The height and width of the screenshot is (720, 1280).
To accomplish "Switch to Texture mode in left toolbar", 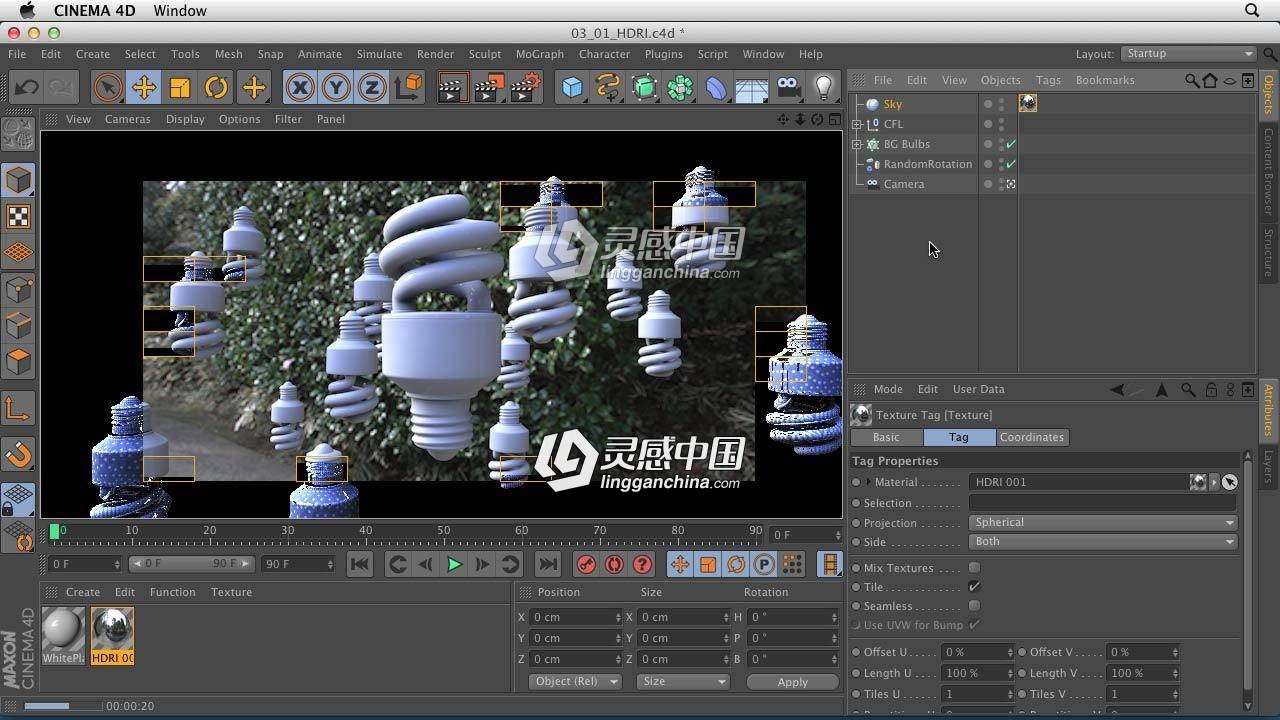I will (x=18, y=216).
